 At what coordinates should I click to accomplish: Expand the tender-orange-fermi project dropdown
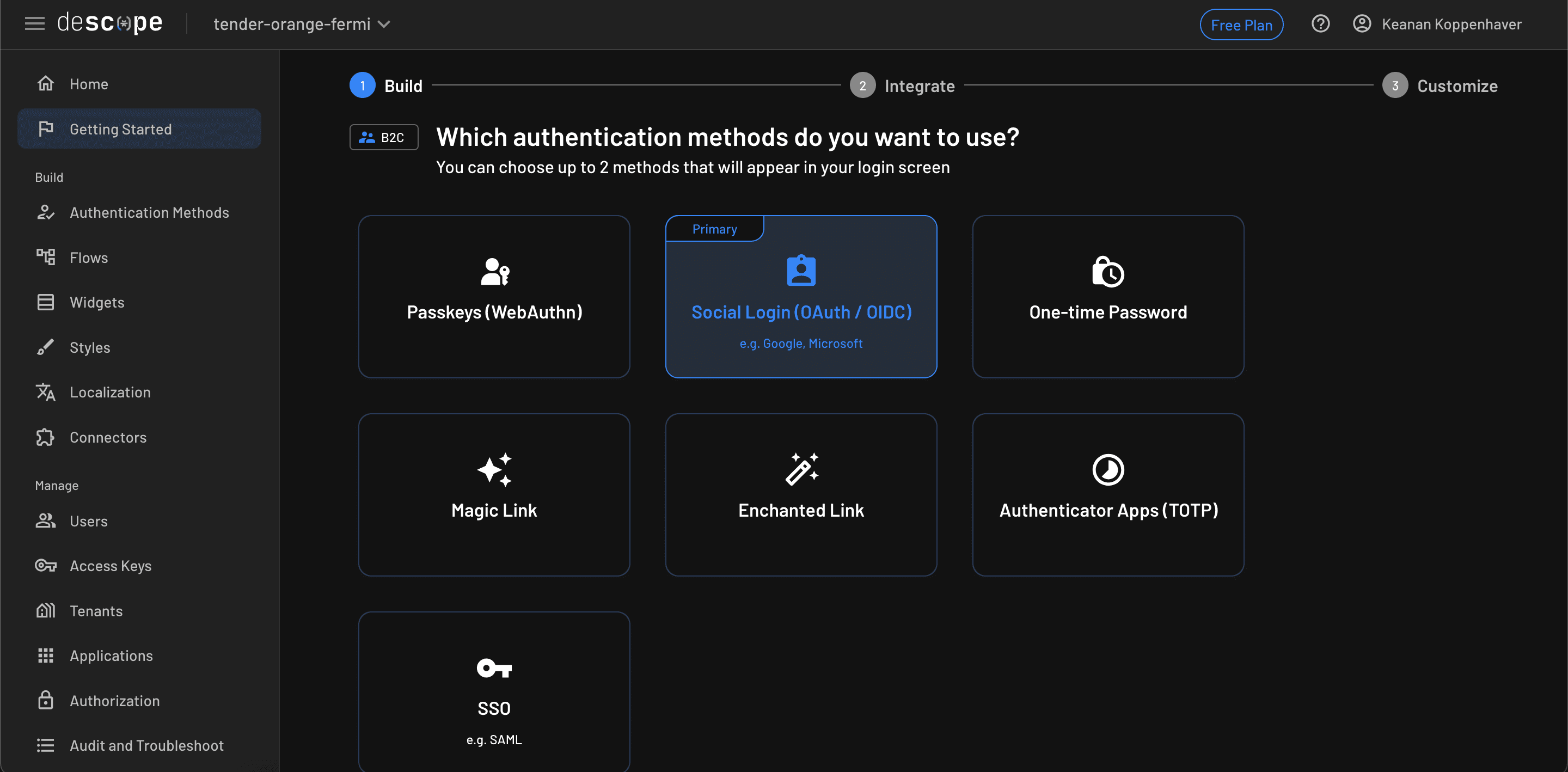point(302,24)
